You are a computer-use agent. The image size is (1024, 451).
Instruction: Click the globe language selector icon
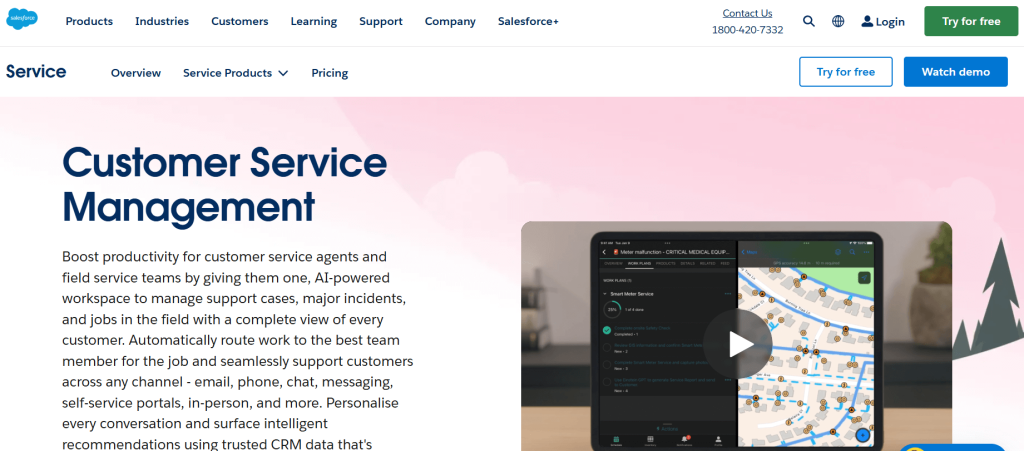tap(838, 21)
